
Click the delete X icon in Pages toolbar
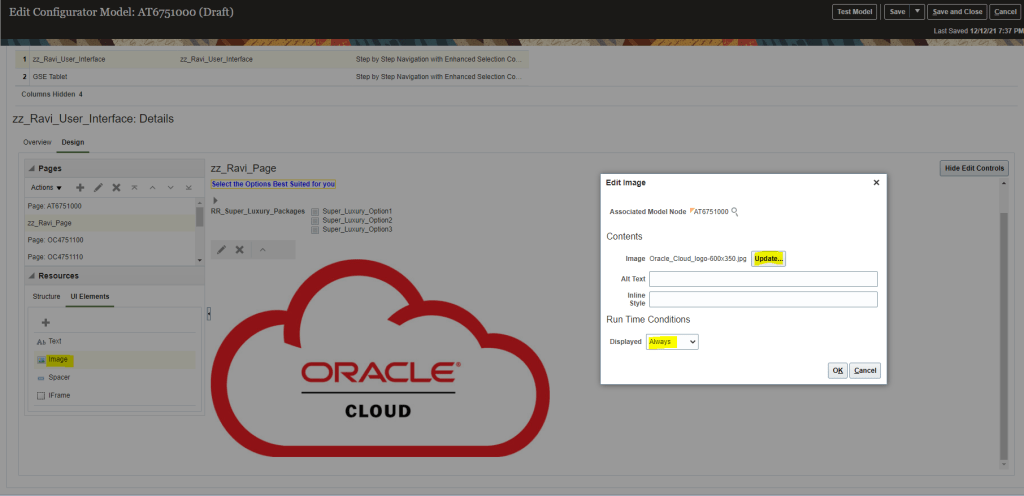[116, 187]
